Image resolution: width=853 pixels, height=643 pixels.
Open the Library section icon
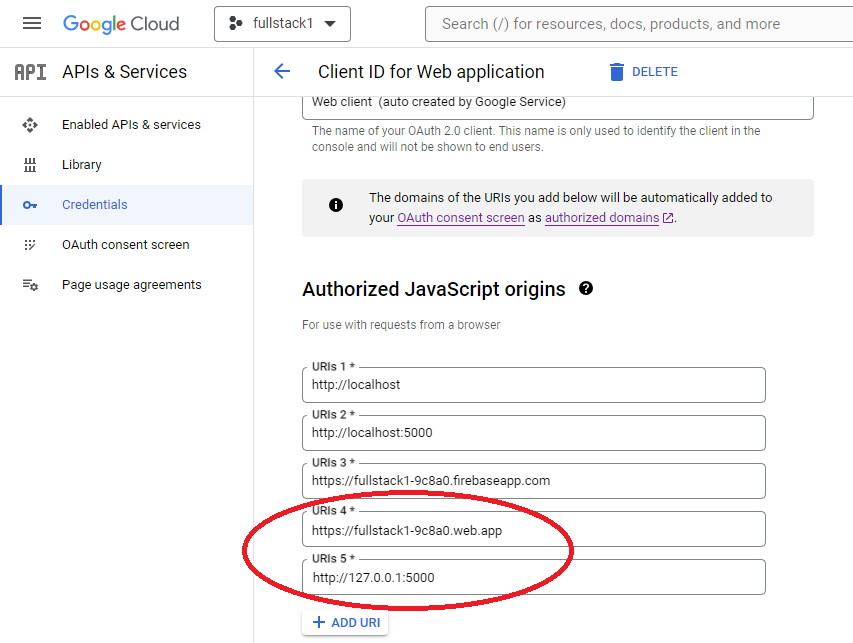tap(30, 164)
